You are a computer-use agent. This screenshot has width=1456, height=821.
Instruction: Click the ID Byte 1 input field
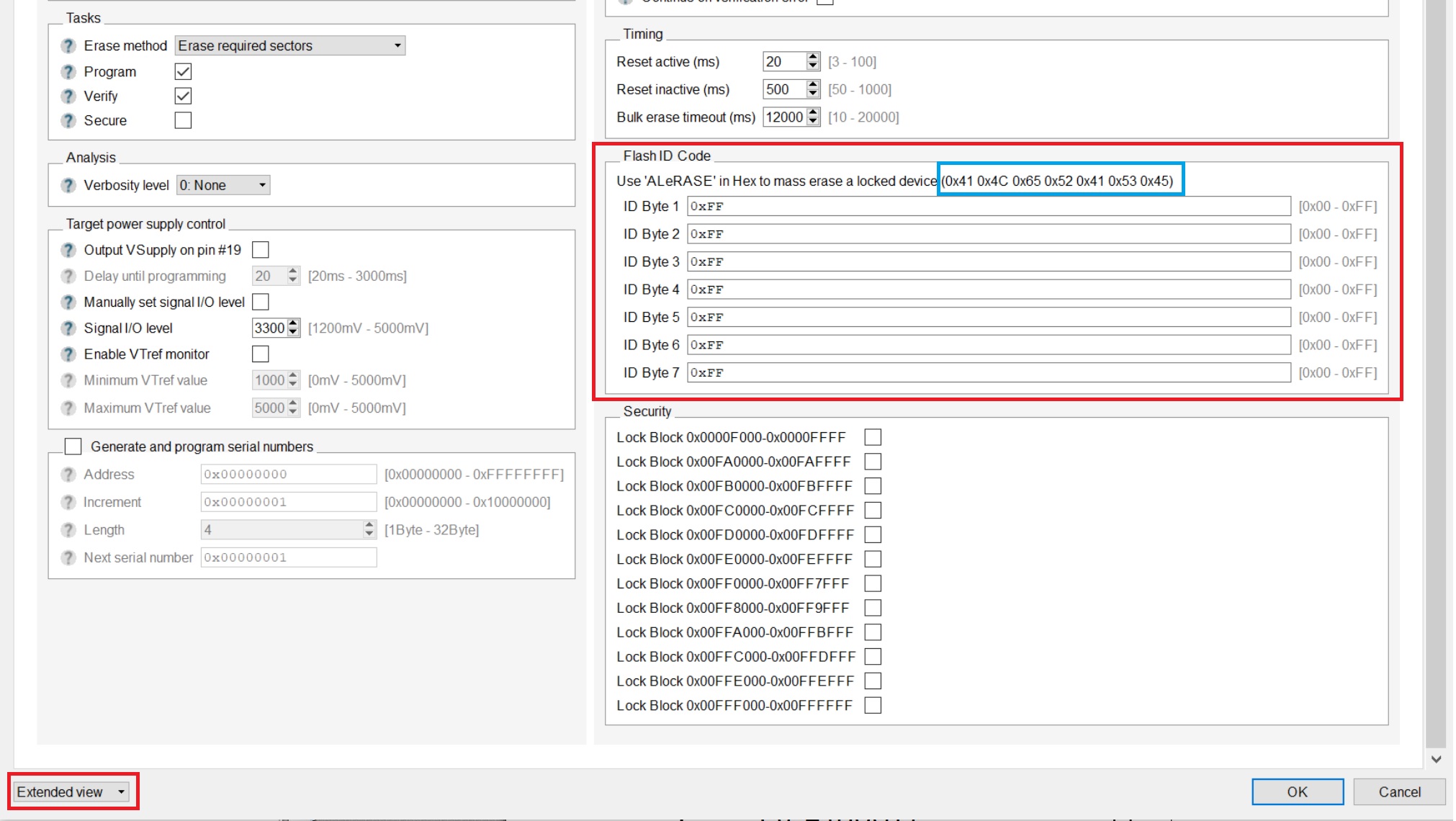pyautogui.click(x=988, y=207)
